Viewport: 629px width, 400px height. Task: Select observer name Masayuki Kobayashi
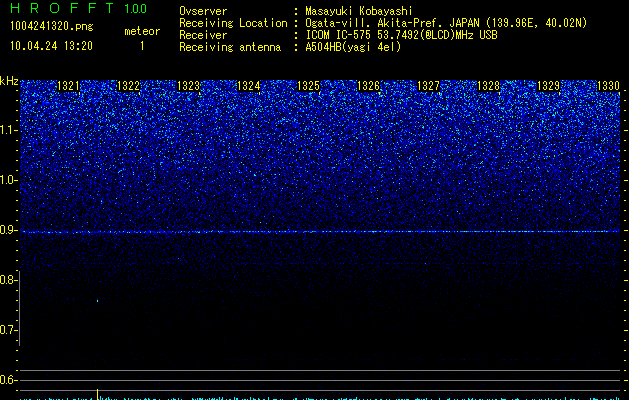pos(359,12)
